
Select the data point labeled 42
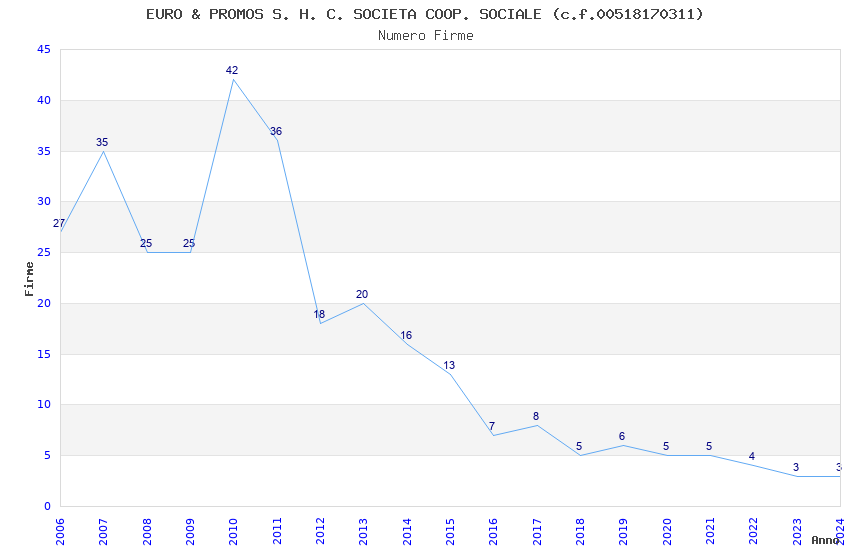point(232,70)
